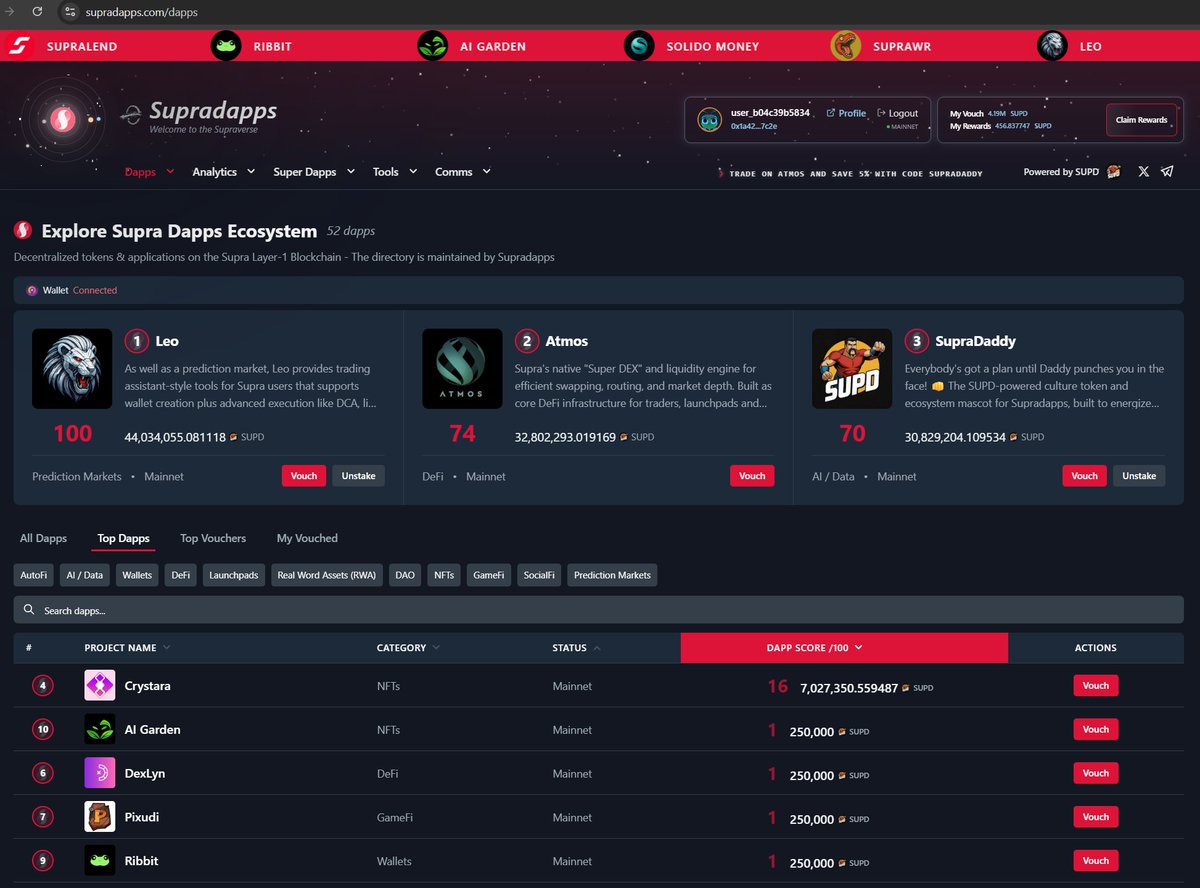This screenshot has height=888, width=1200.
Task: Expand the Tools menu
Action: pos(394,172)
